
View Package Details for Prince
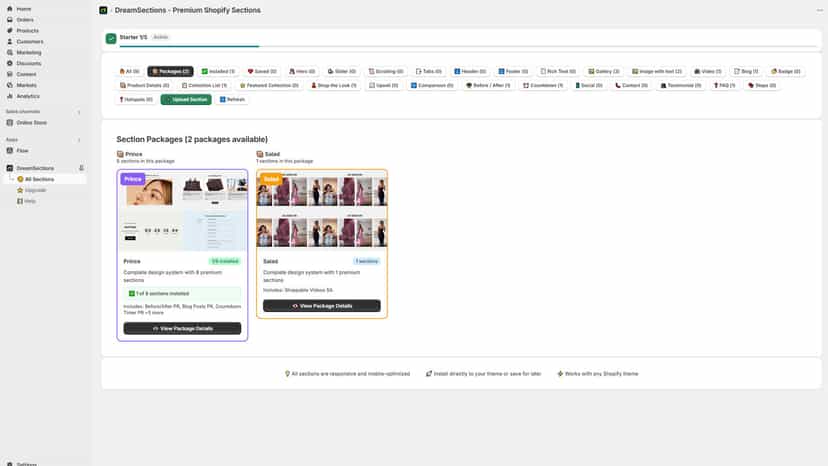click(182, 329)
